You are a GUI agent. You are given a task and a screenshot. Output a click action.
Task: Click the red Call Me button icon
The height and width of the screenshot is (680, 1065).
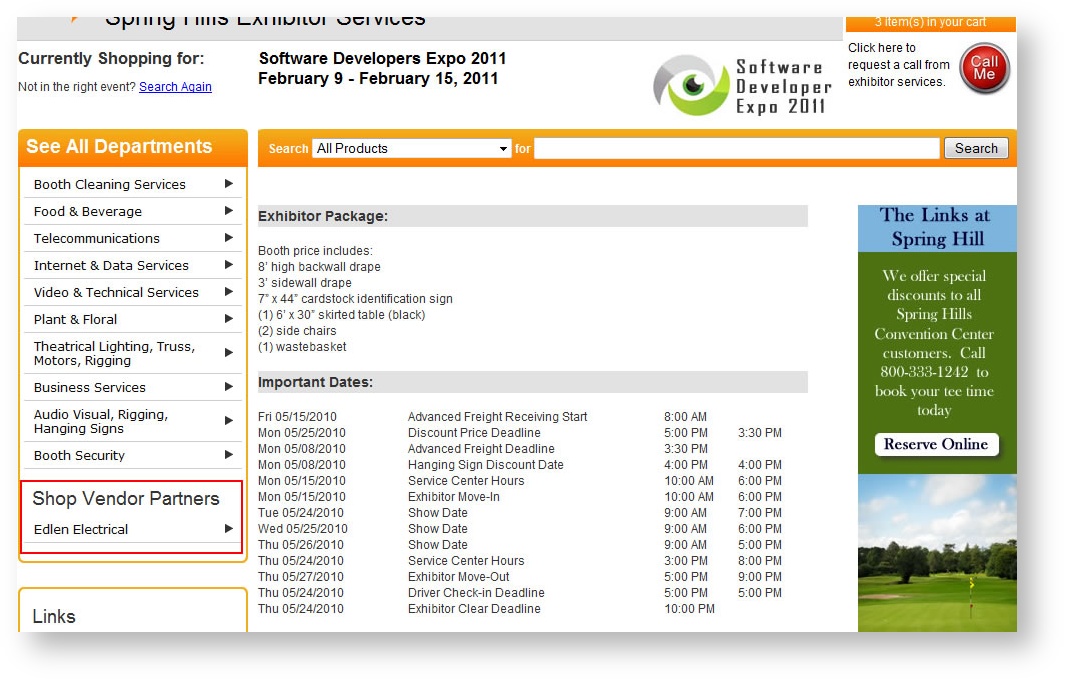984,69
